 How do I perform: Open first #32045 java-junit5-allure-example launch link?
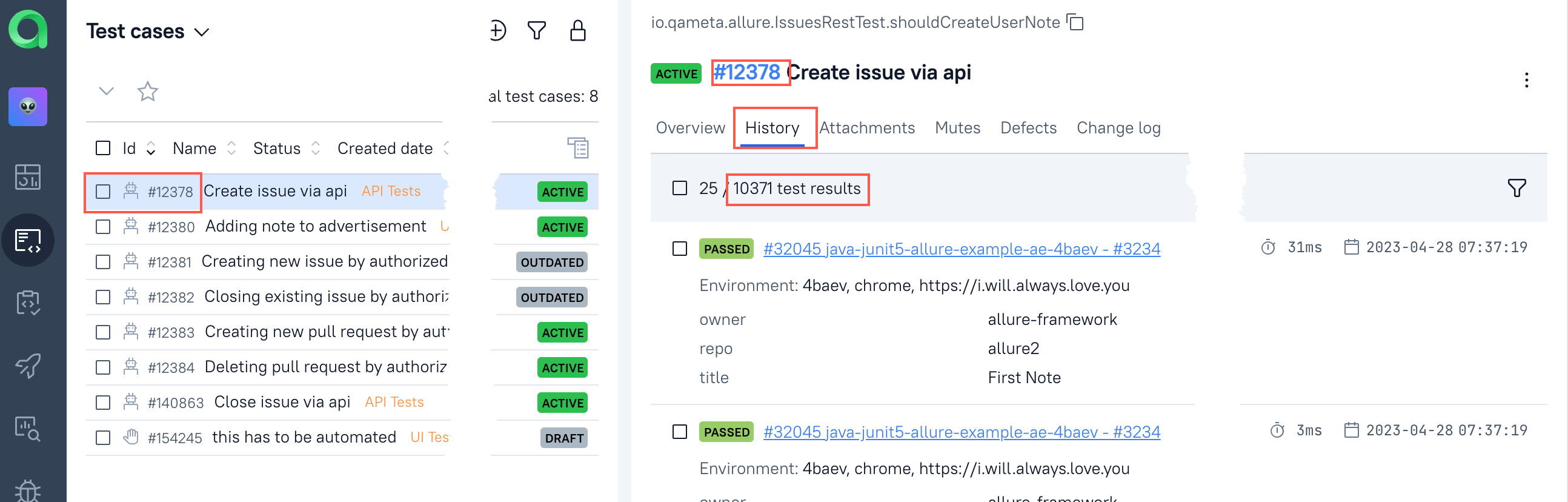coord(961,249)
